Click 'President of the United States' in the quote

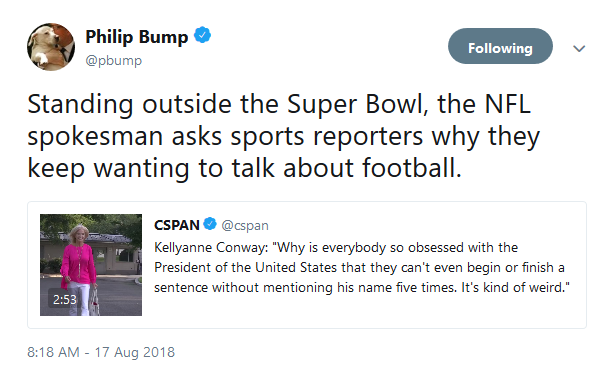(246, 267)
